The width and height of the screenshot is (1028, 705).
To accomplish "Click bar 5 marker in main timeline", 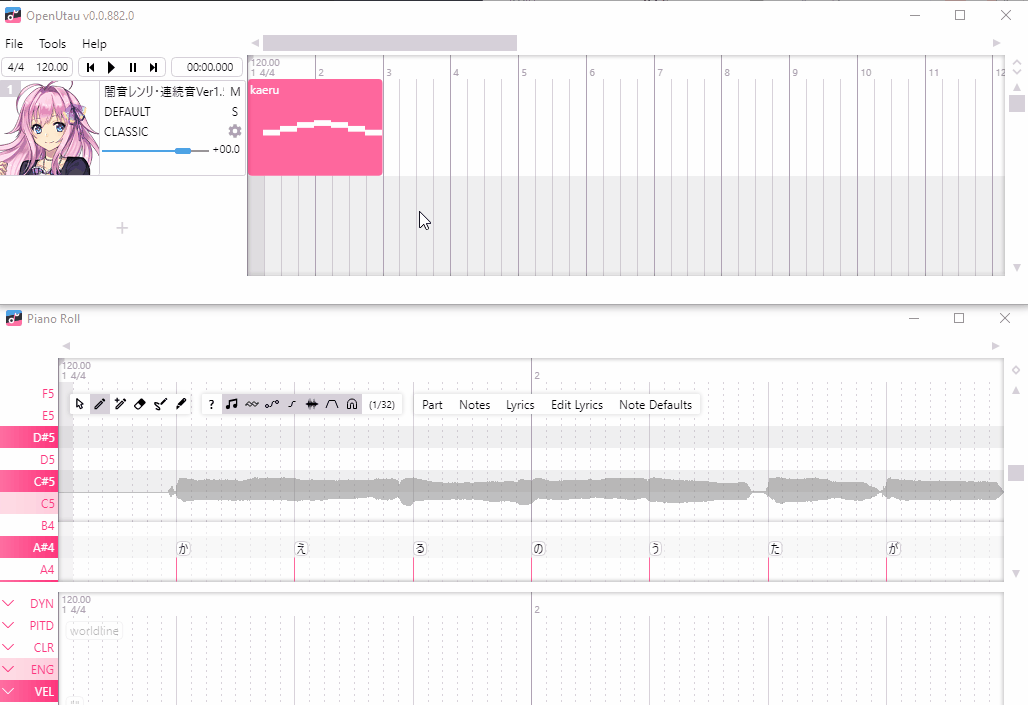I will [524, 72].
